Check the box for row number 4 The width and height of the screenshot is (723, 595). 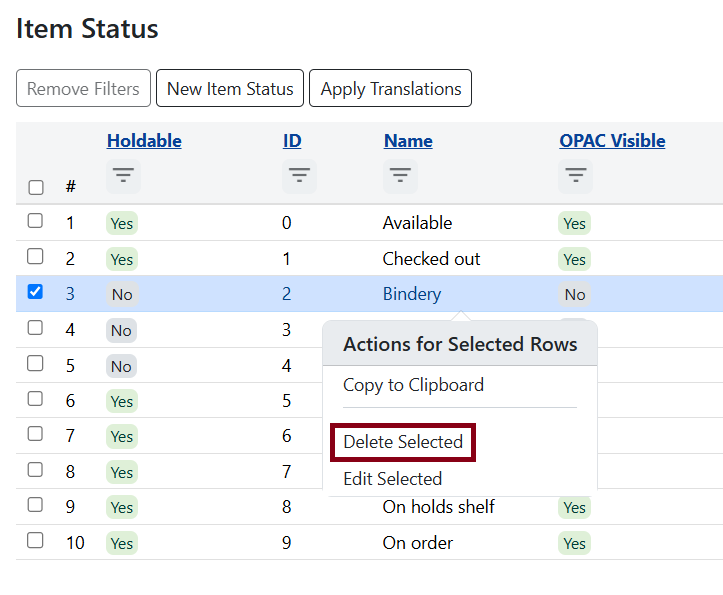point(35,327)
